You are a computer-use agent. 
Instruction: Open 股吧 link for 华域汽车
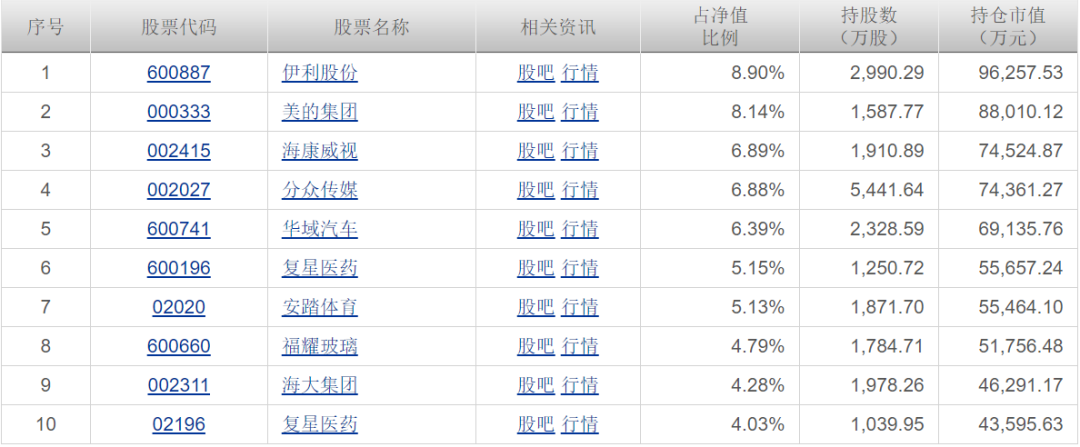[536, 229]
